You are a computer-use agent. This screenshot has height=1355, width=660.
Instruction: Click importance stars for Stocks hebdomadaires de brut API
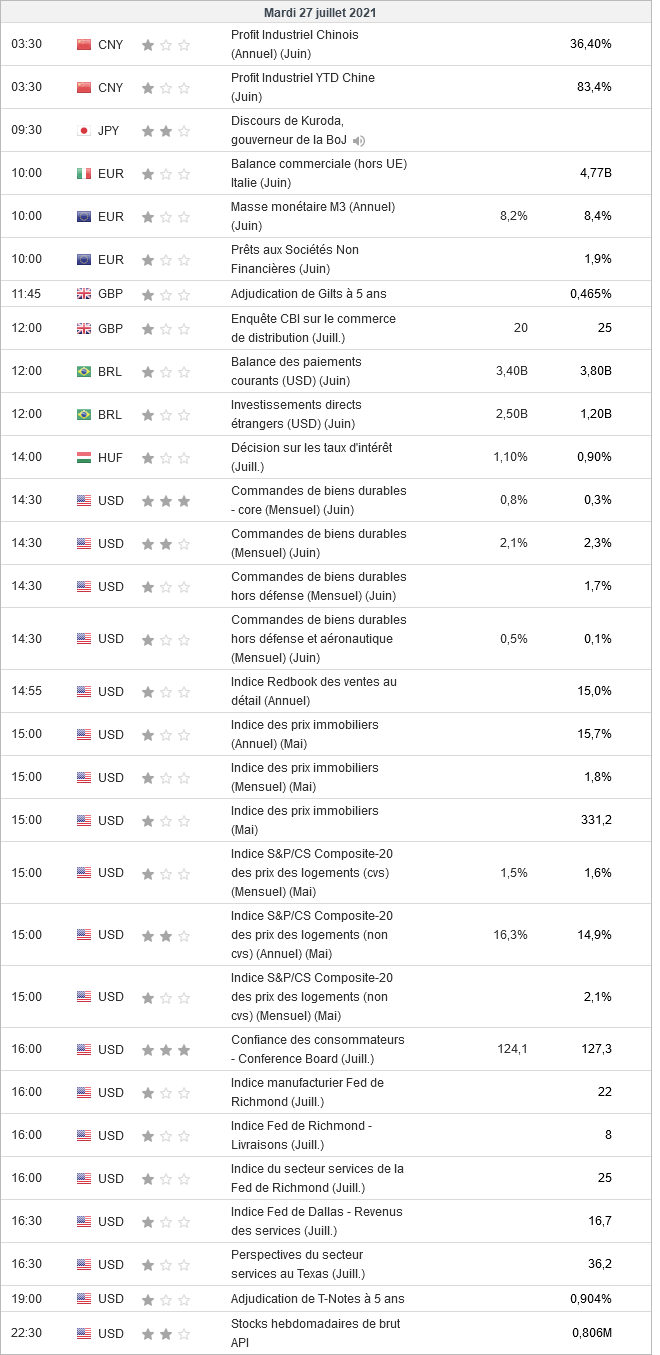[x=166, y=1334]
